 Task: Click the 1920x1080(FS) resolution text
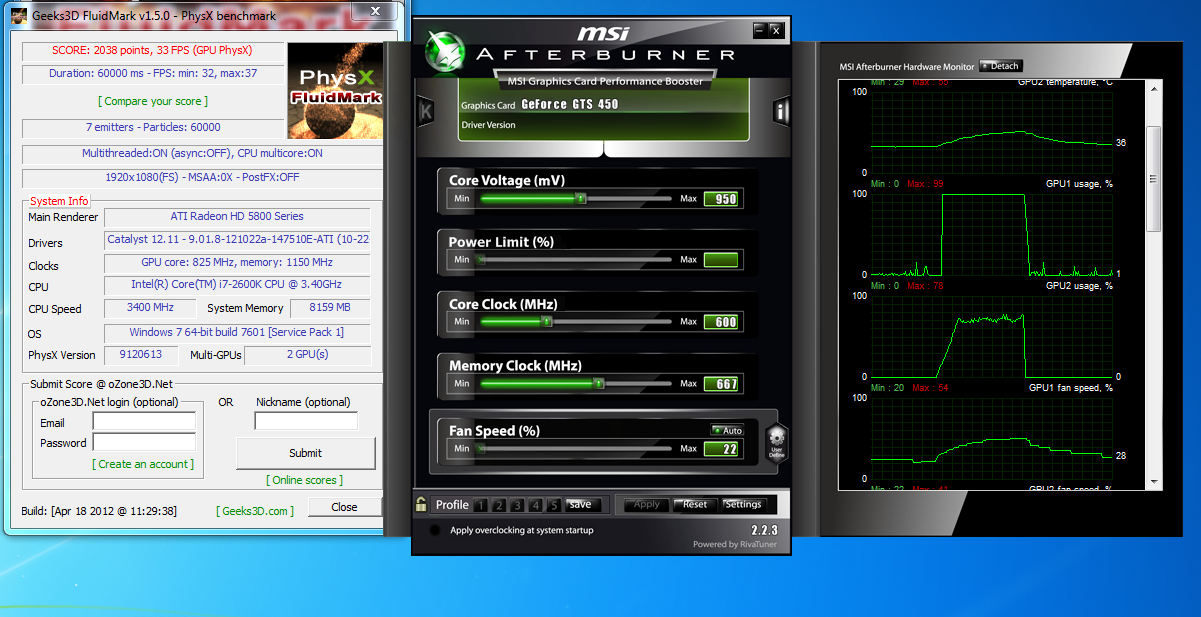(x=202, y=177)
